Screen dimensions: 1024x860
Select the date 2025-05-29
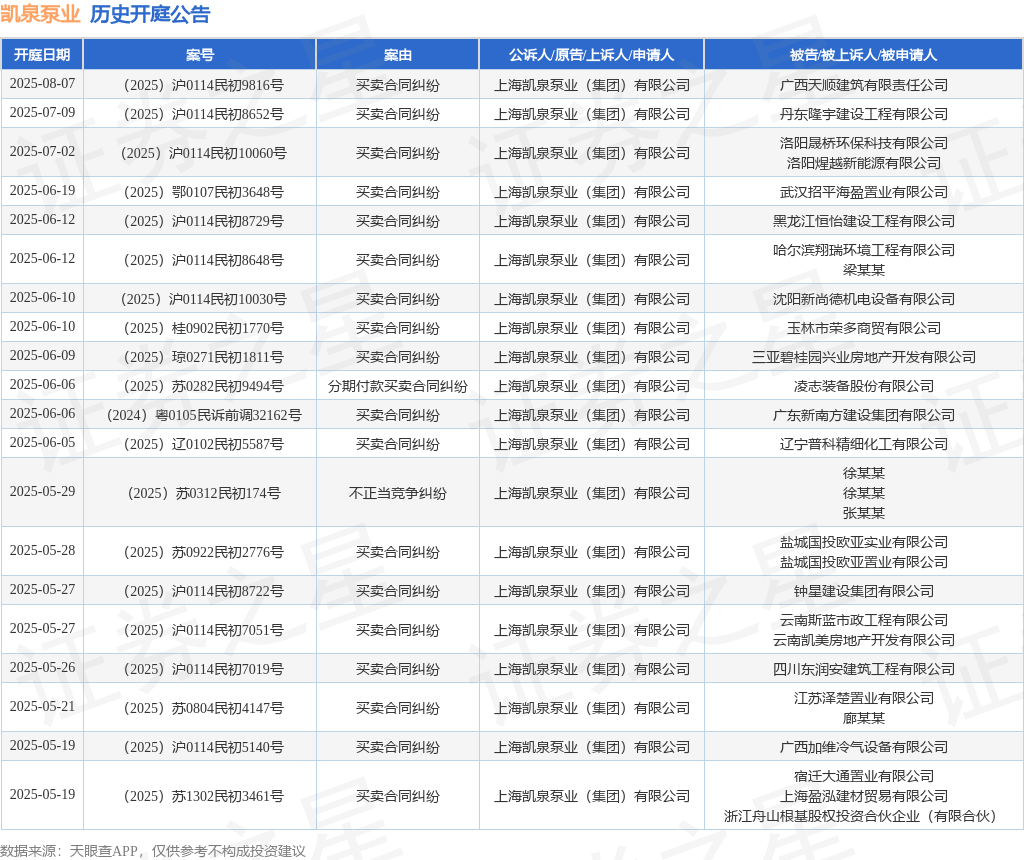[42, 492]
